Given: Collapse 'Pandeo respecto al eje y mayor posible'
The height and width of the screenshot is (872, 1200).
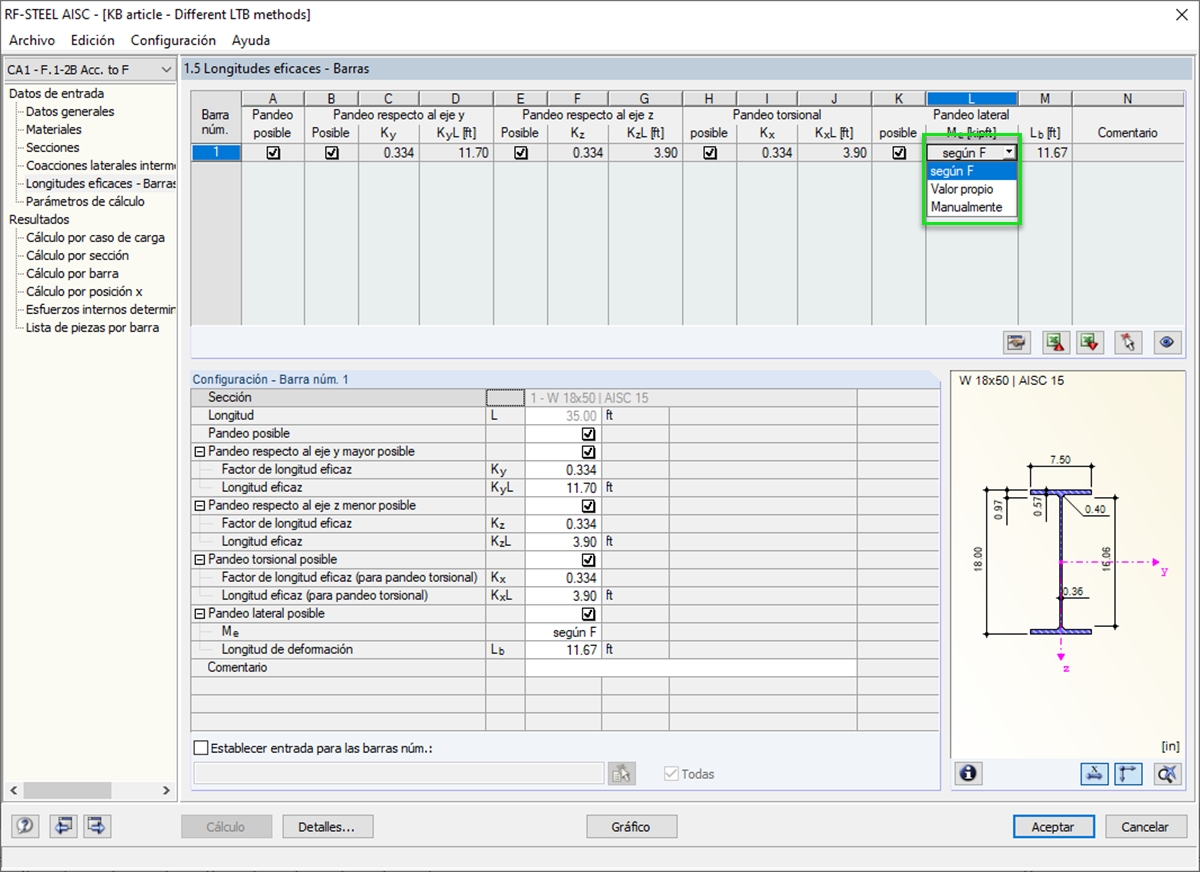Looking at the screenshot, I should pyautogui.click(x=199, y=452).
